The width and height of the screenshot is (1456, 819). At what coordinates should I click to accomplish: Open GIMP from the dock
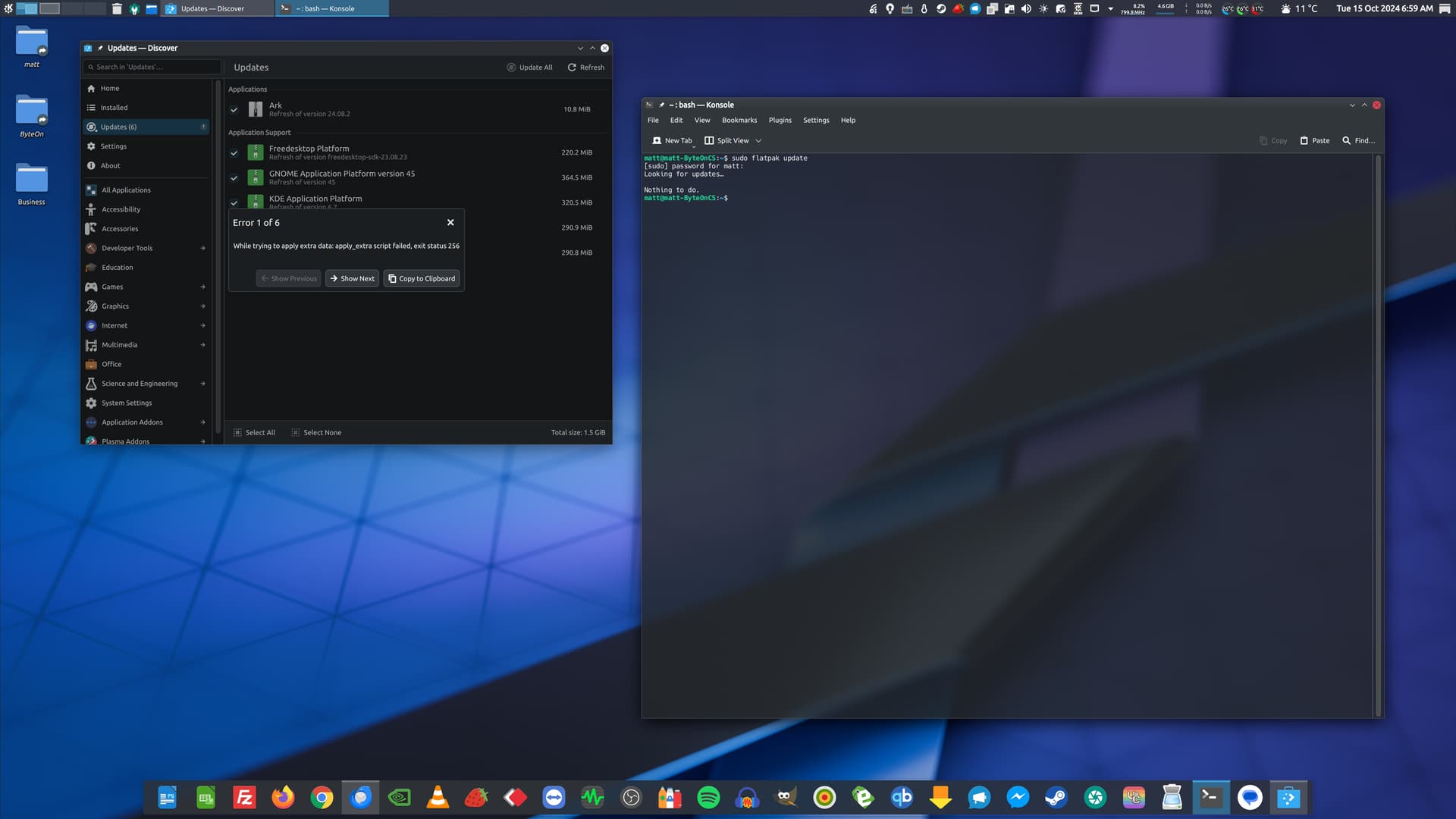pos(786,798)
